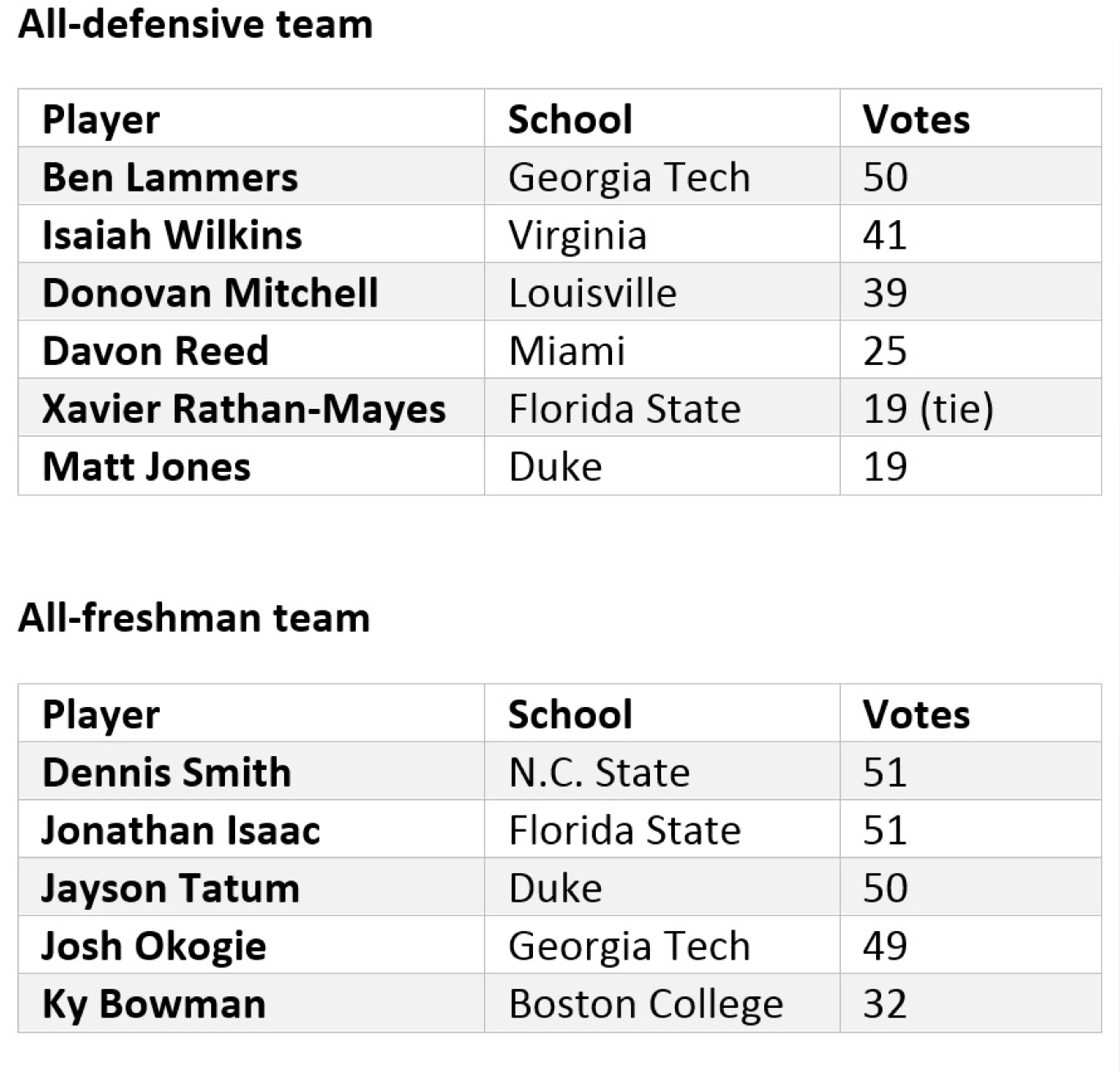
Task: Click the All-freshman team heading
Action: pos(194,619)
